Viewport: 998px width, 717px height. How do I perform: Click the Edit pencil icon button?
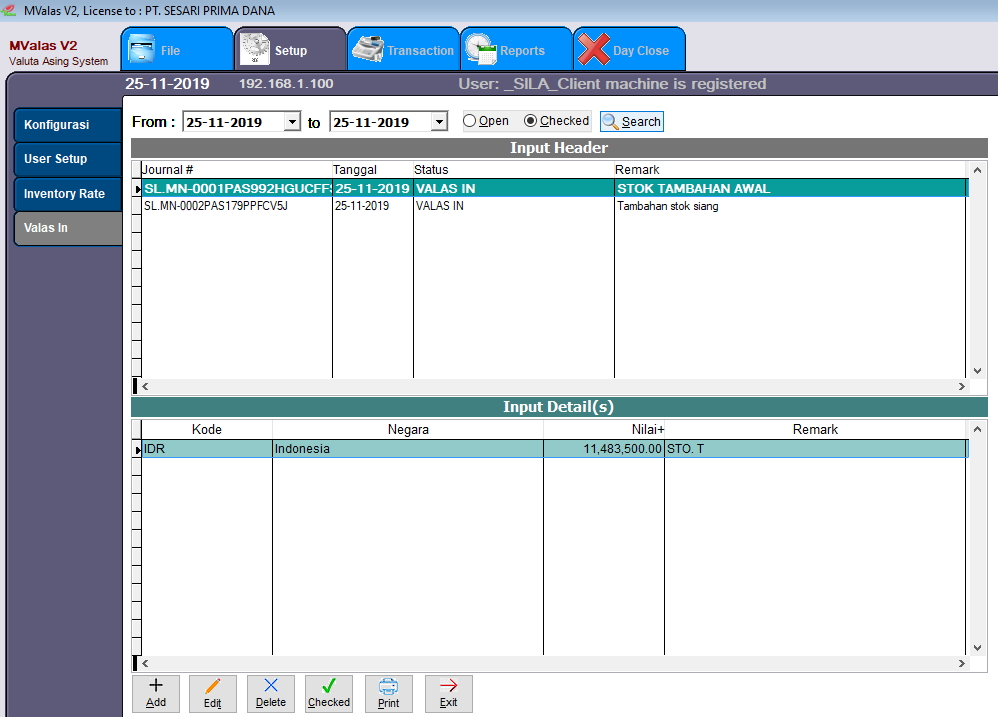point(213,693)
